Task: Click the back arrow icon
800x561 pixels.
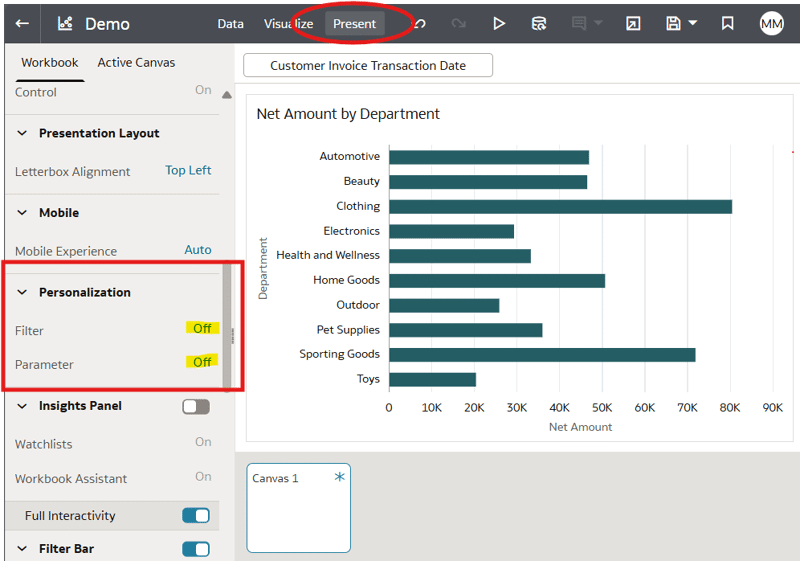Action: tap(22, 23)
